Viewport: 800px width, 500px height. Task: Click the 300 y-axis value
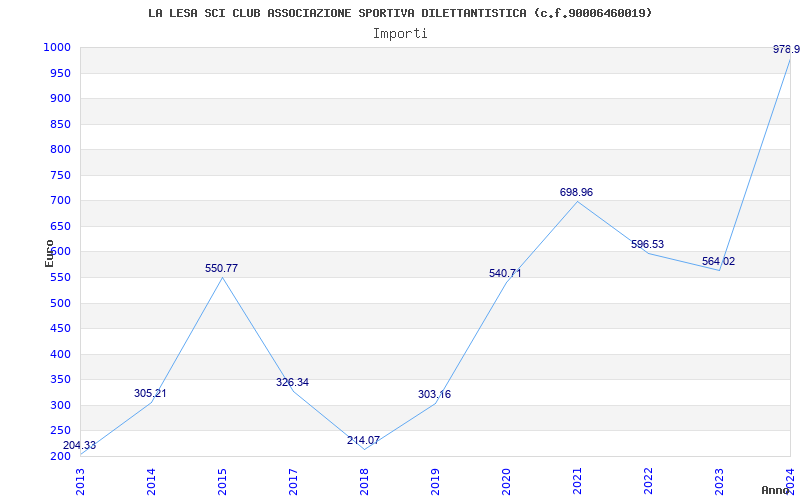point(60,406)
